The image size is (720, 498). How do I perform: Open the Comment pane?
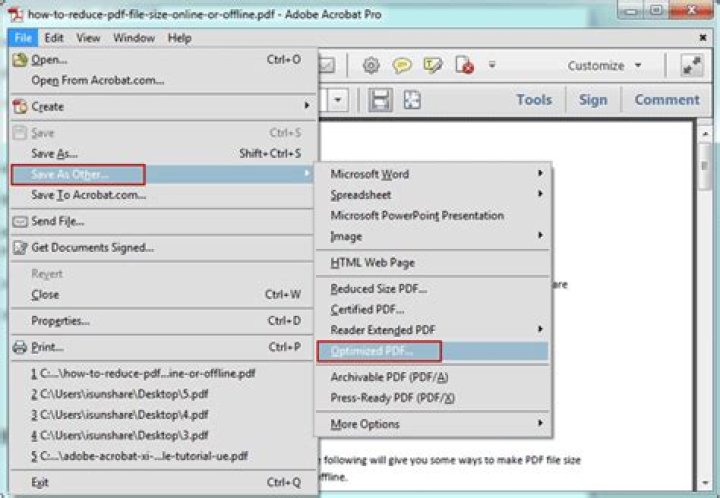pyautogui.click(x=667, y=100)
